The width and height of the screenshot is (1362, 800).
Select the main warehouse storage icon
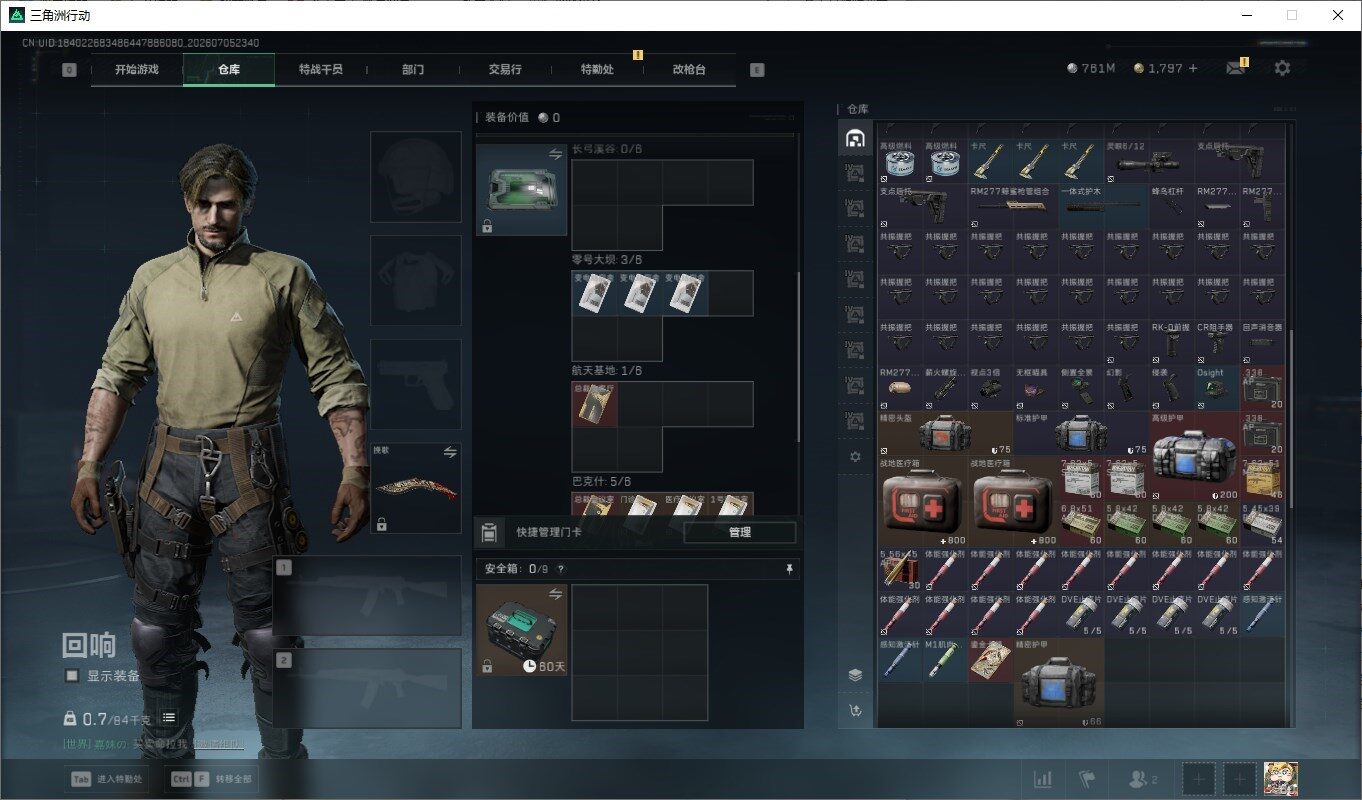point(855,138)
